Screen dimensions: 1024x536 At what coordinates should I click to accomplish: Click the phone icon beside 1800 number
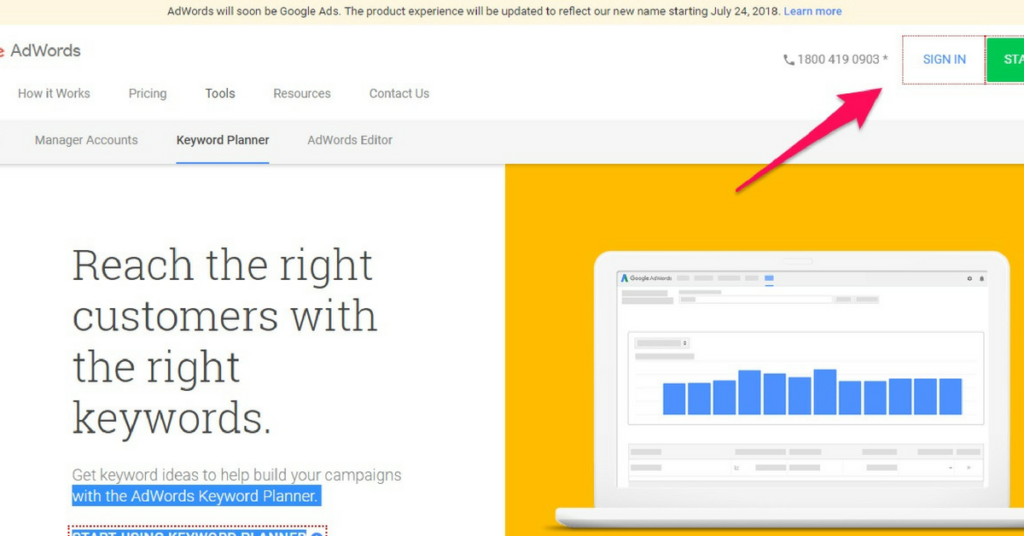coord(789,60)
